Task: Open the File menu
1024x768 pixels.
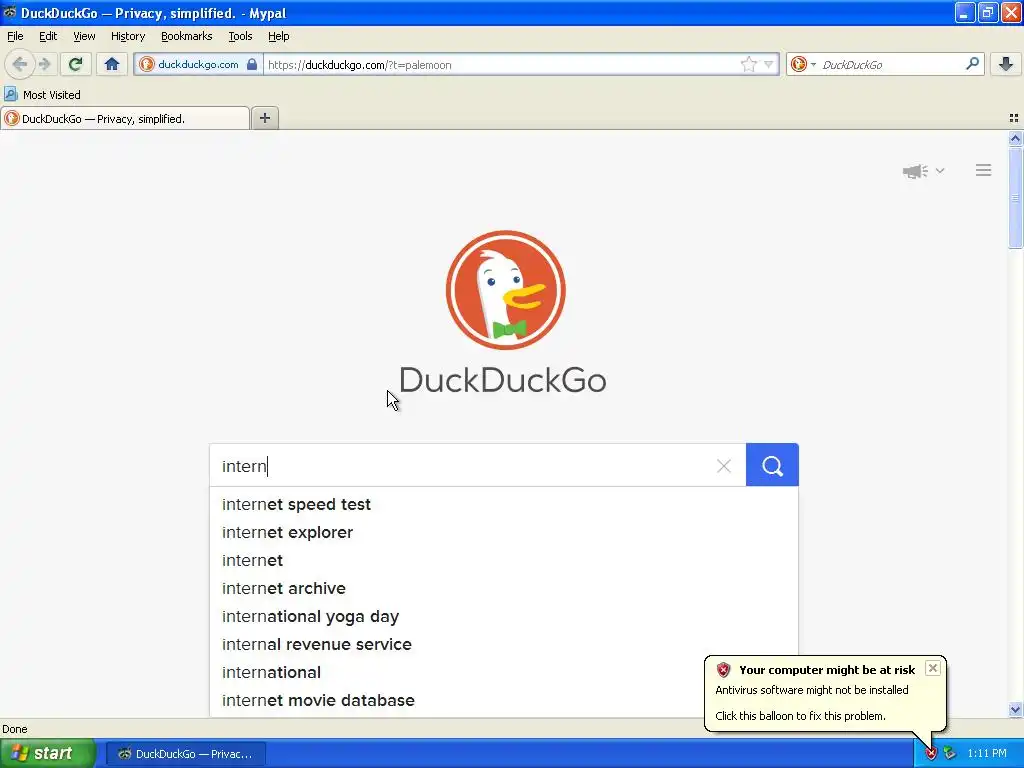Action: [x=15, y=36]
